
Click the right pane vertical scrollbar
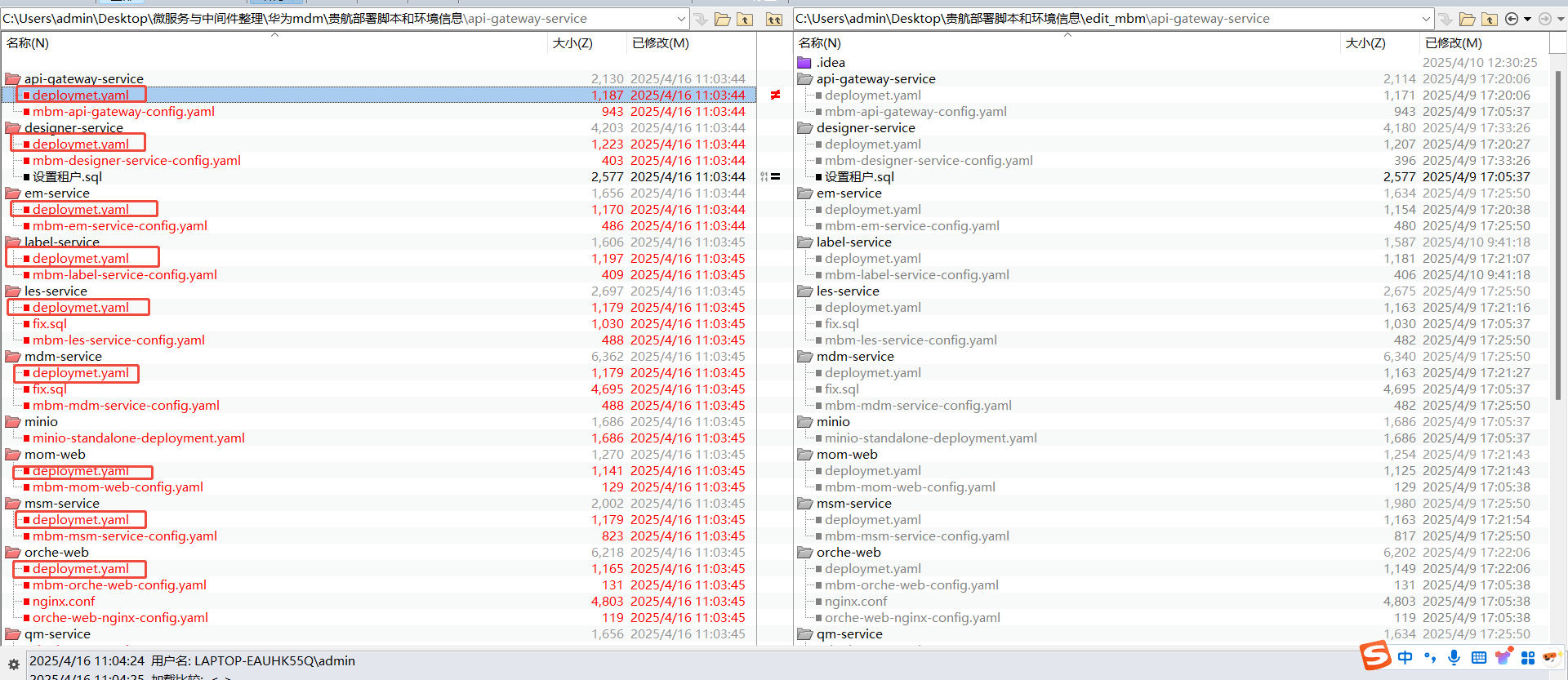1558,237
